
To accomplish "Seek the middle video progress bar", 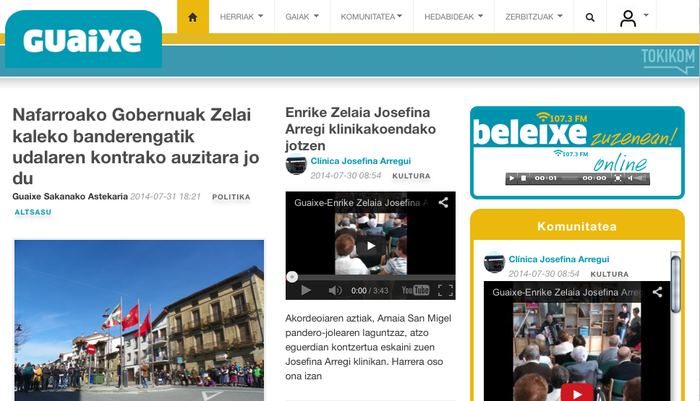I will 371,277.
